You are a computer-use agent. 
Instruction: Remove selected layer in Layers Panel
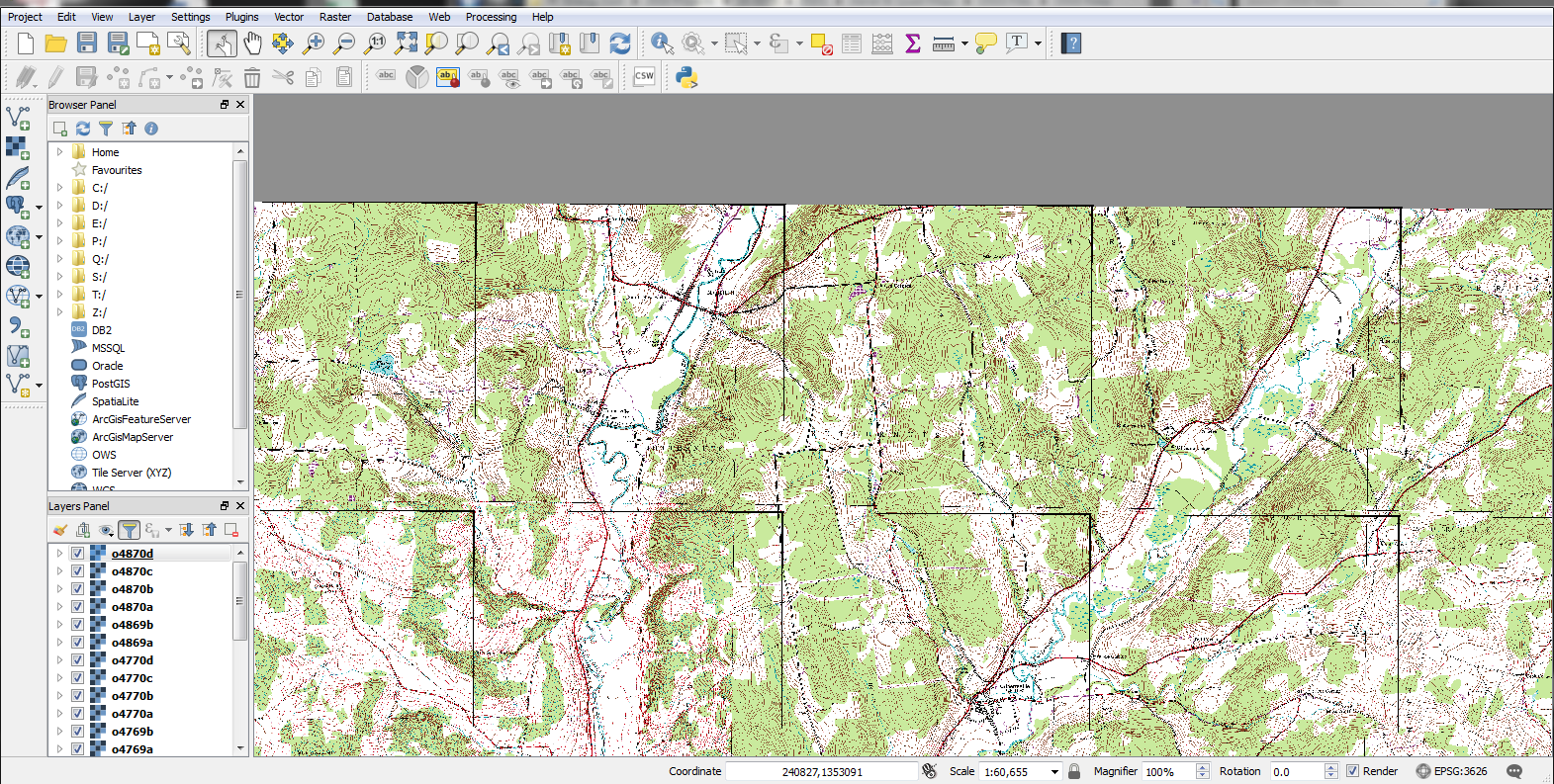[x=231, y=530]
